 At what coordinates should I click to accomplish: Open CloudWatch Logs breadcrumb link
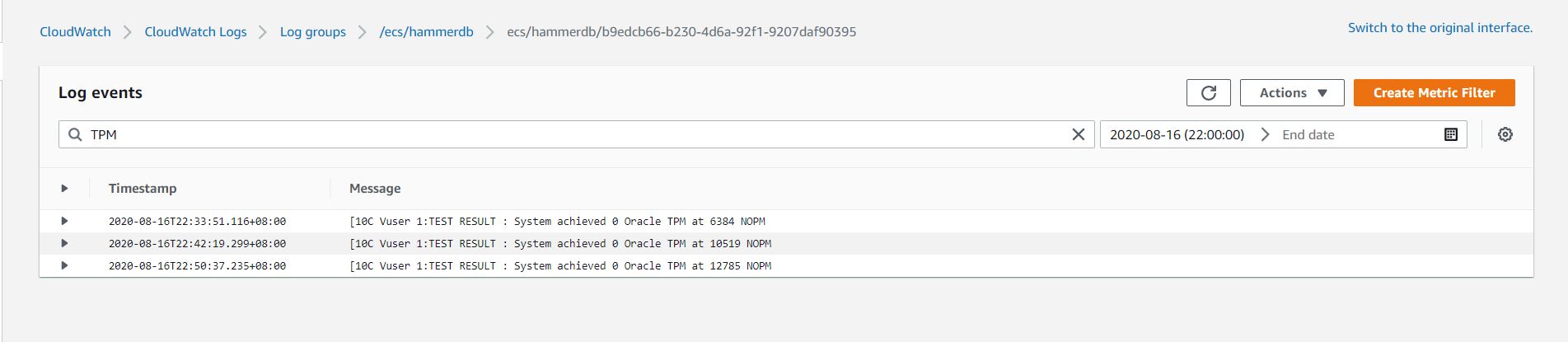pyautogui.click(x=195, y=32)
